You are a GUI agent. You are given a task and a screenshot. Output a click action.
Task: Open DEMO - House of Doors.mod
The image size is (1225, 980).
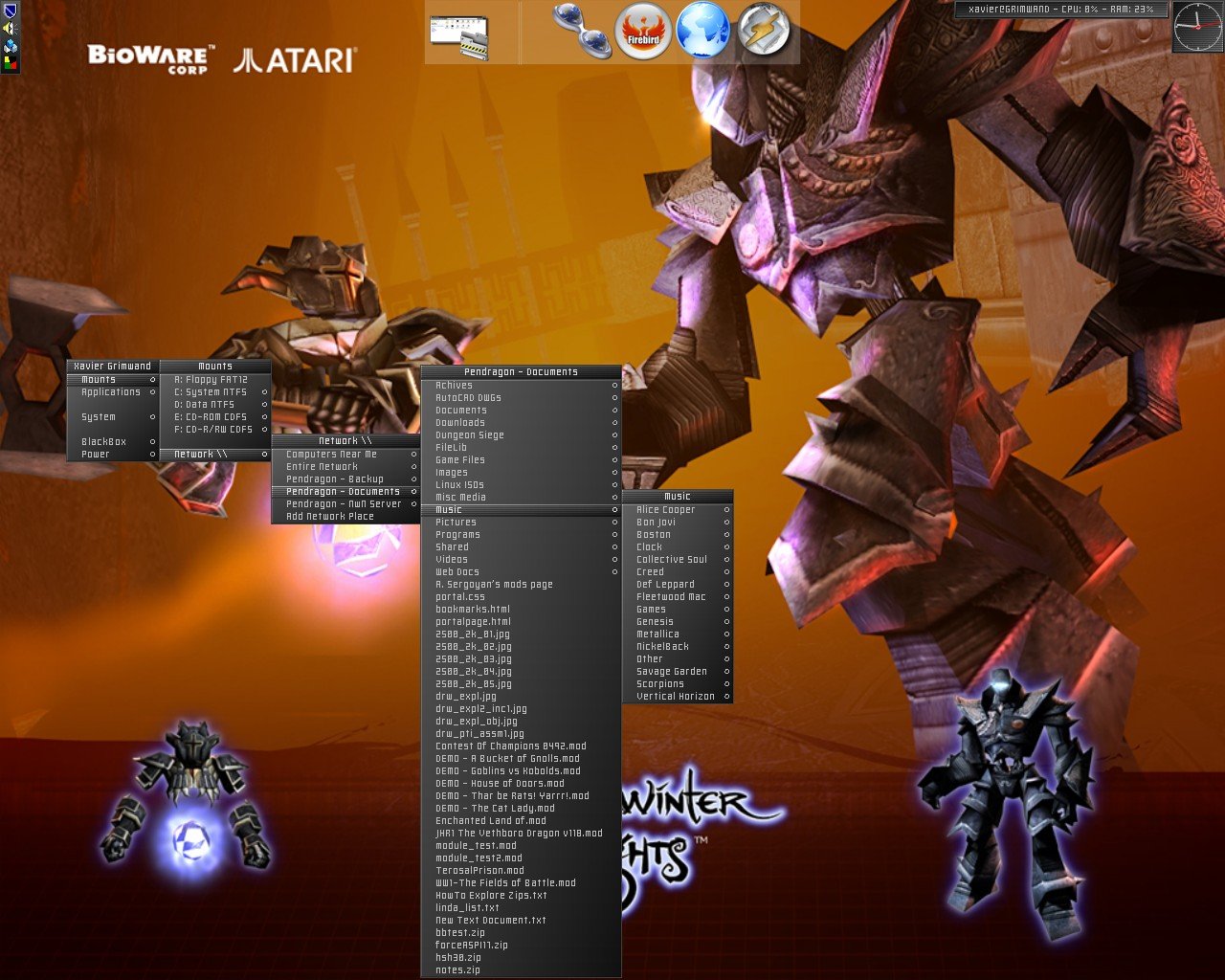(521, 784)
